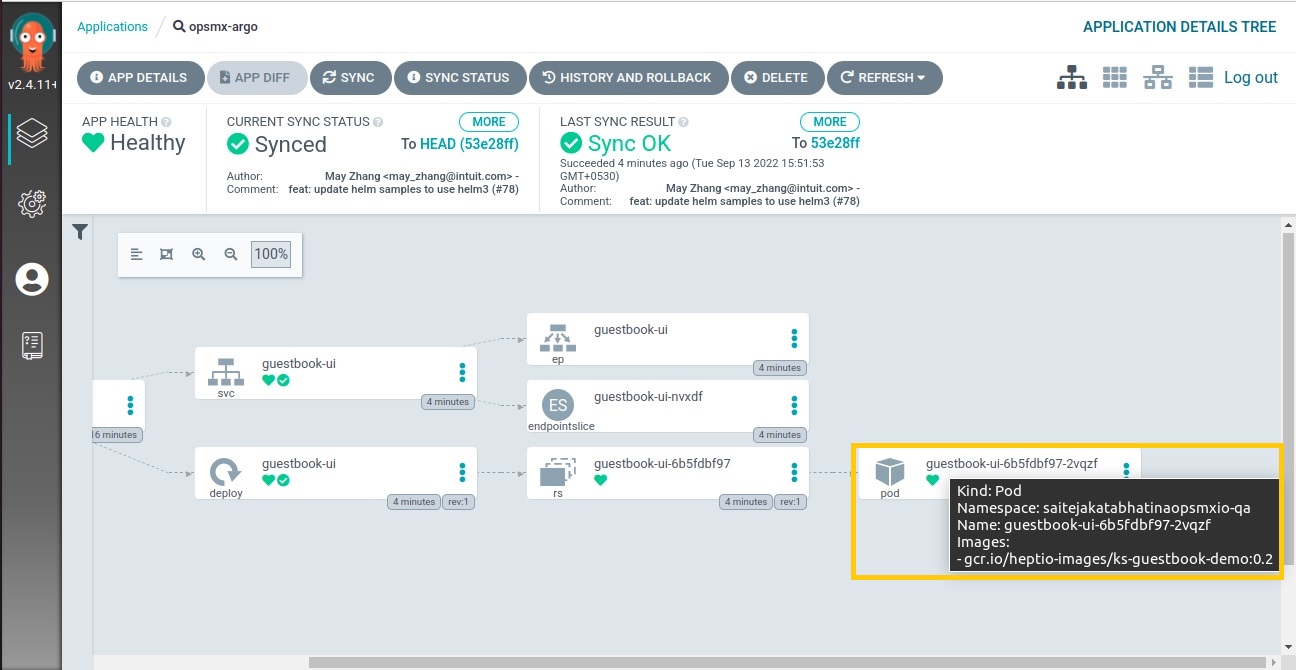Image resolution: width=1296 pixels, height=670 pixels.
Task: Switch to tree view layout icon
Action: tap(1072, 78)
